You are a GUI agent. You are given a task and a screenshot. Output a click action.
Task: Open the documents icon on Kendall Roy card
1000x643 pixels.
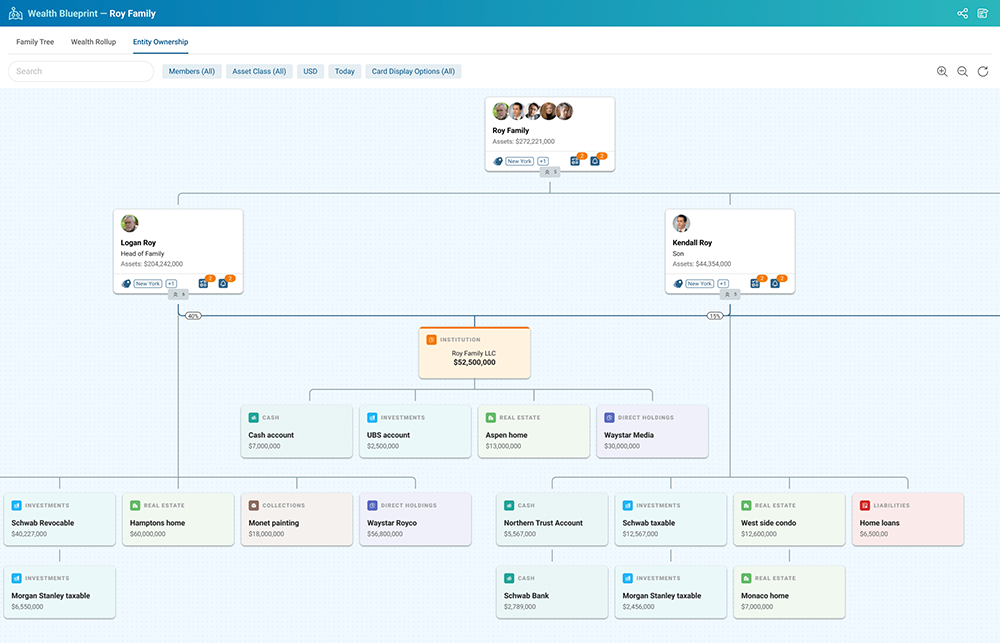755,283
